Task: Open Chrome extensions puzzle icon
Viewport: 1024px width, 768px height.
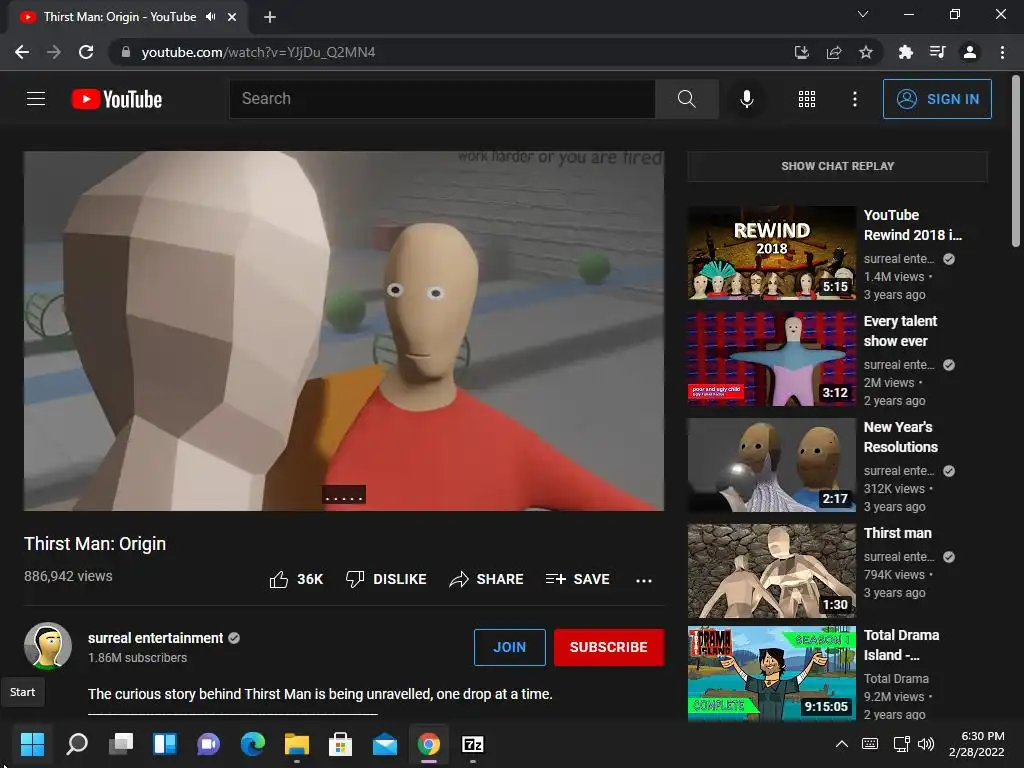Action: click(x=905, y=52)
